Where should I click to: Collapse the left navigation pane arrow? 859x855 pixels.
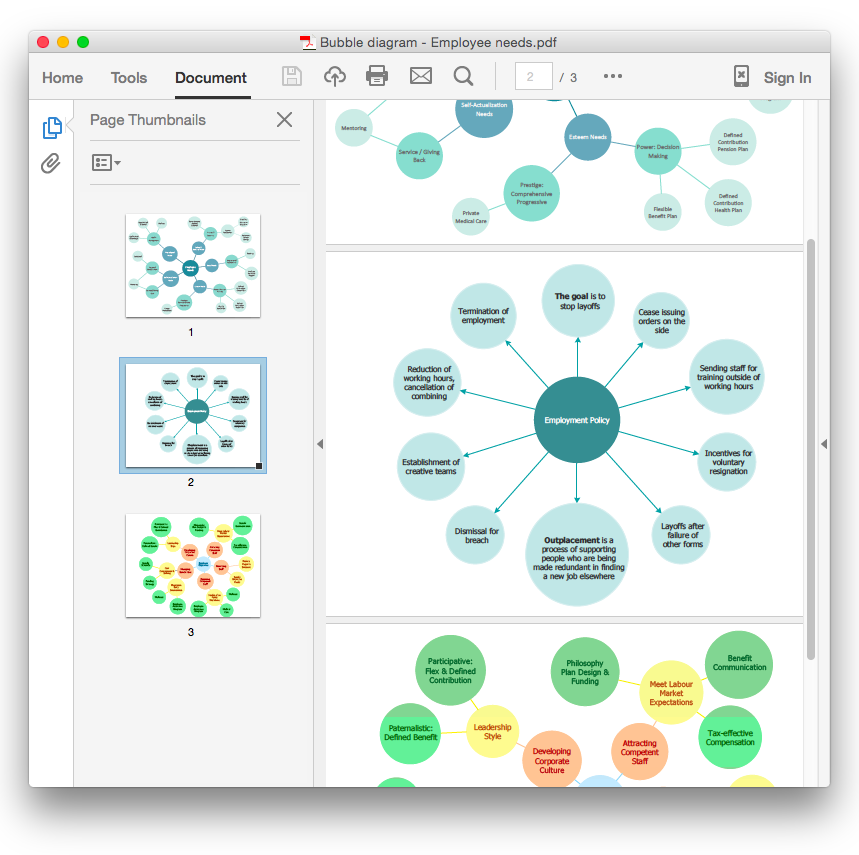tap(320, 444)
